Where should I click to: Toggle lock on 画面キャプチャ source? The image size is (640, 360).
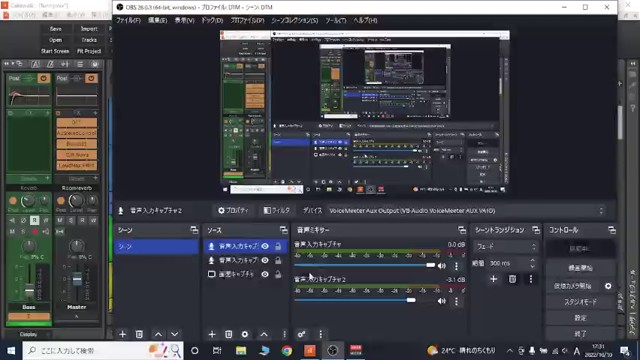(278, 274)
